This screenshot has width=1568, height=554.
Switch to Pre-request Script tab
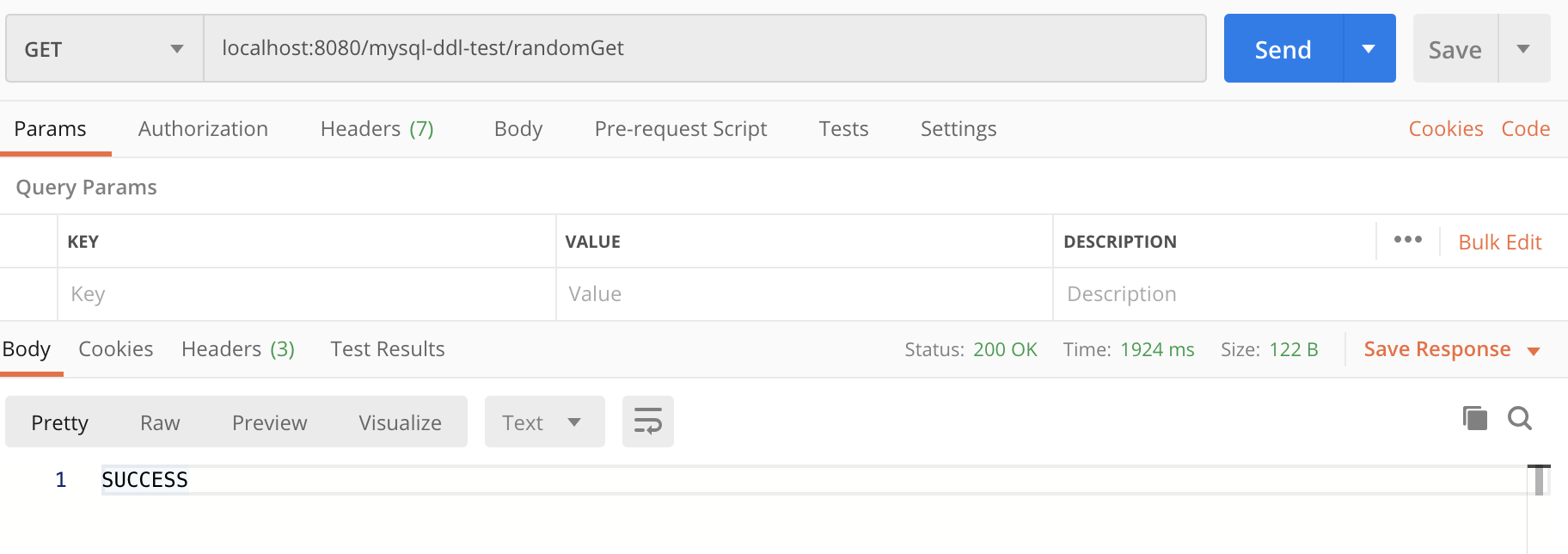tap(680, 129)
